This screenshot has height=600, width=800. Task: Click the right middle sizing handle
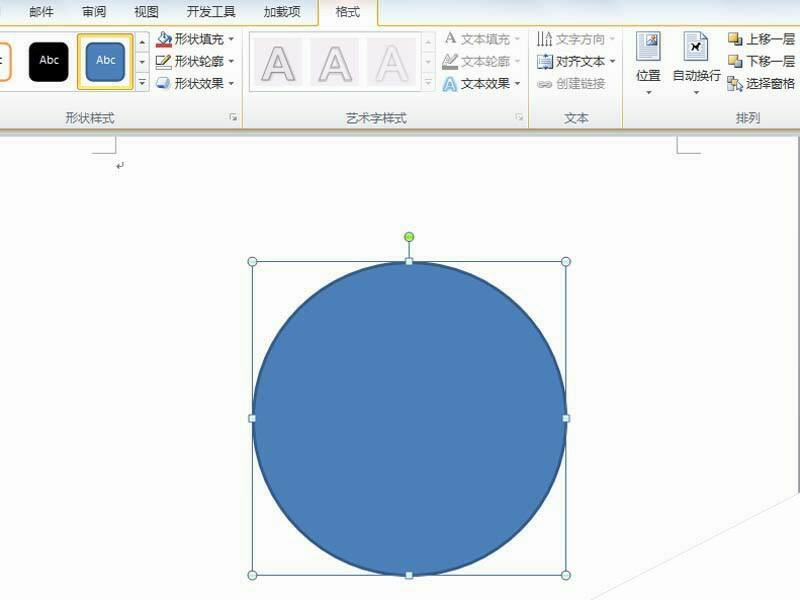click(x=565, y=418)
